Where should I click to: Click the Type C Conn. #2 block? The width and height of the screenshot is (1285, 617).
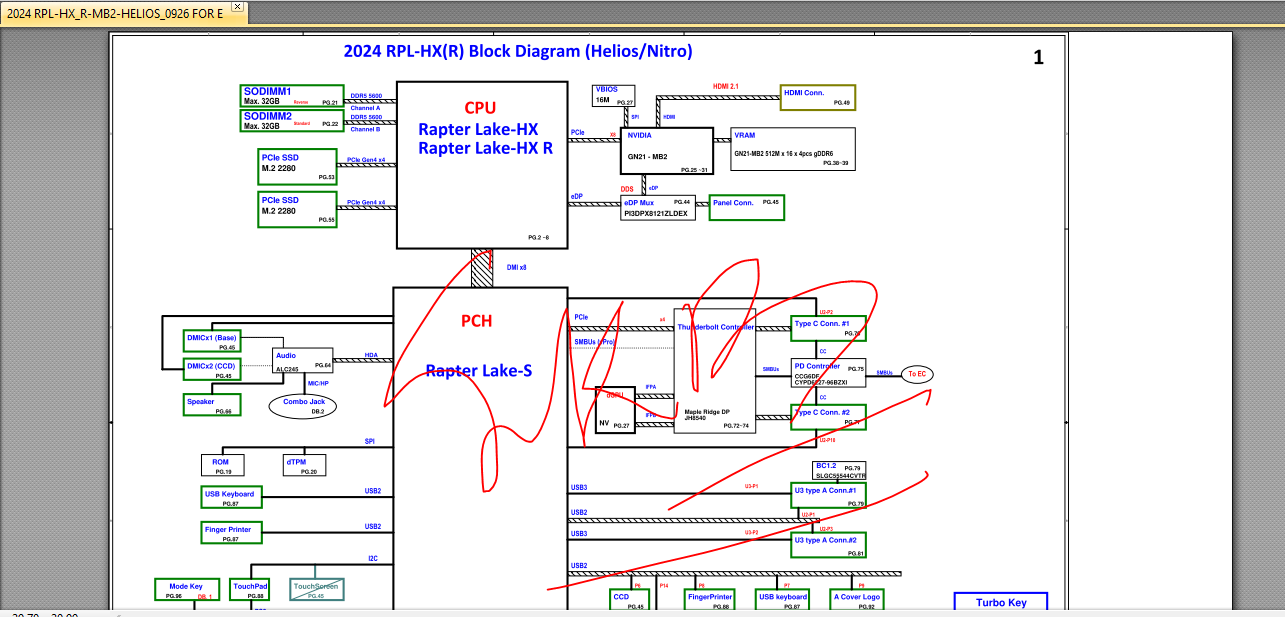tap(828, 417)
